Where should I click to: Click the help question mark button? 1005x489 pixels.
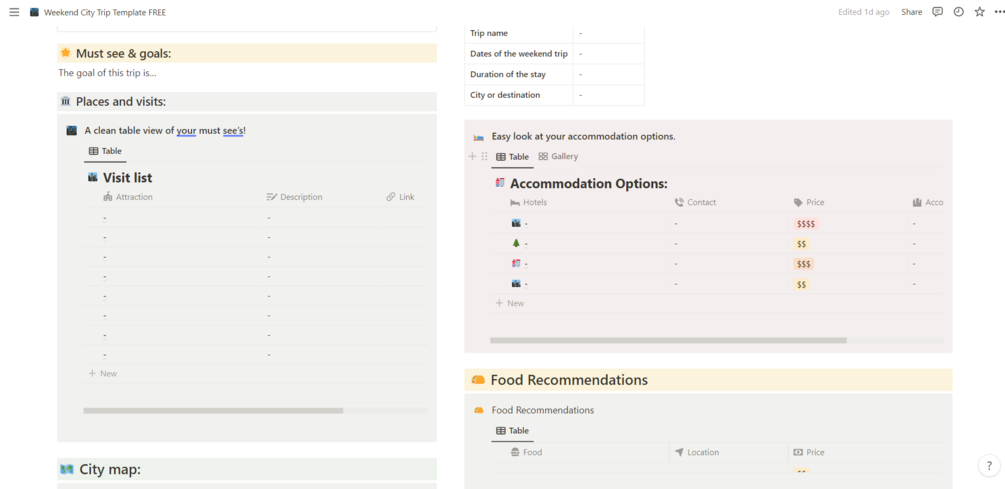click(x=989, y=466)
